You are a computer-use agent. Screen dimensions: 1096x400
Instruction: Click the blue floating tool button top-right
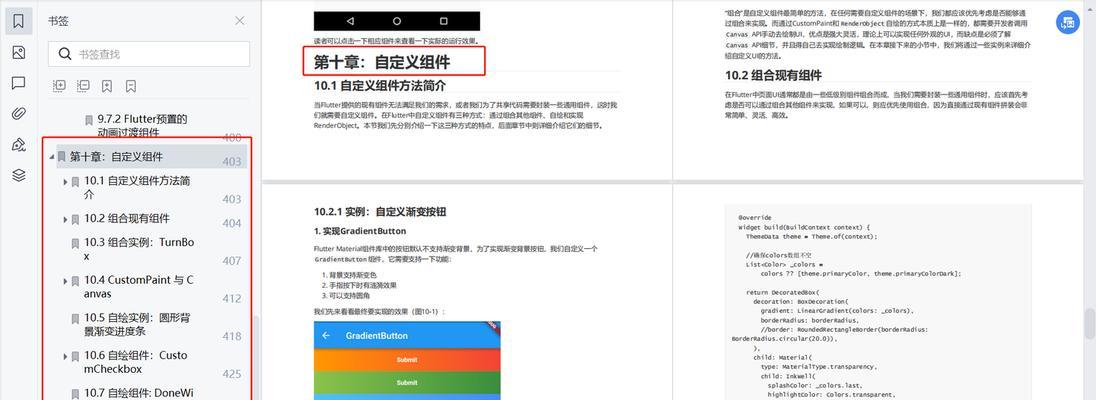[1067, 22]
